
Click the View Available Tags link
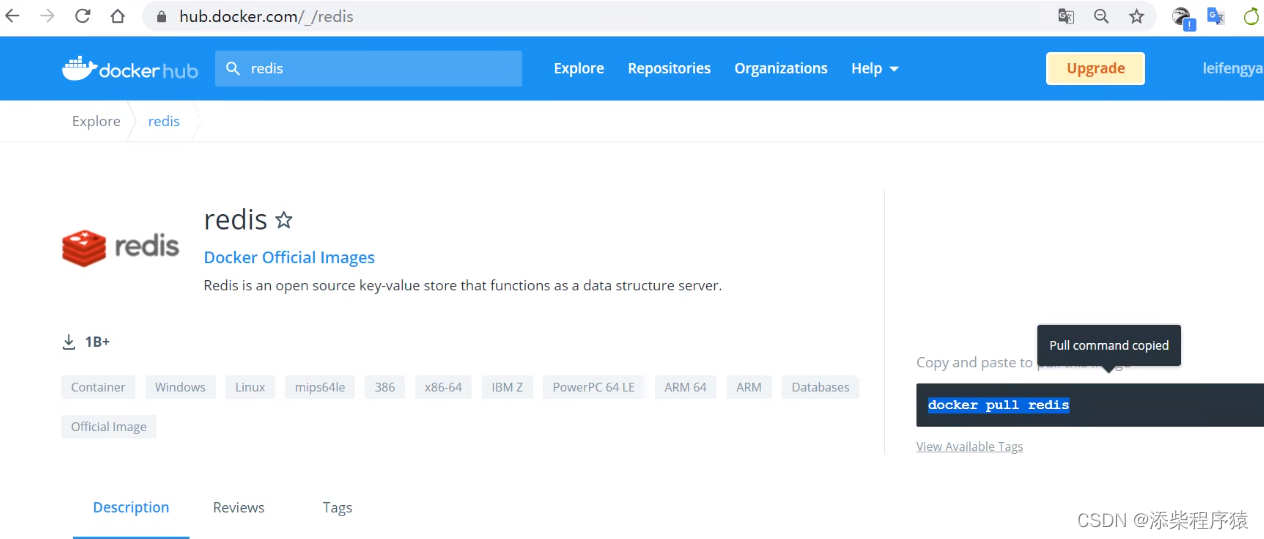969,446
